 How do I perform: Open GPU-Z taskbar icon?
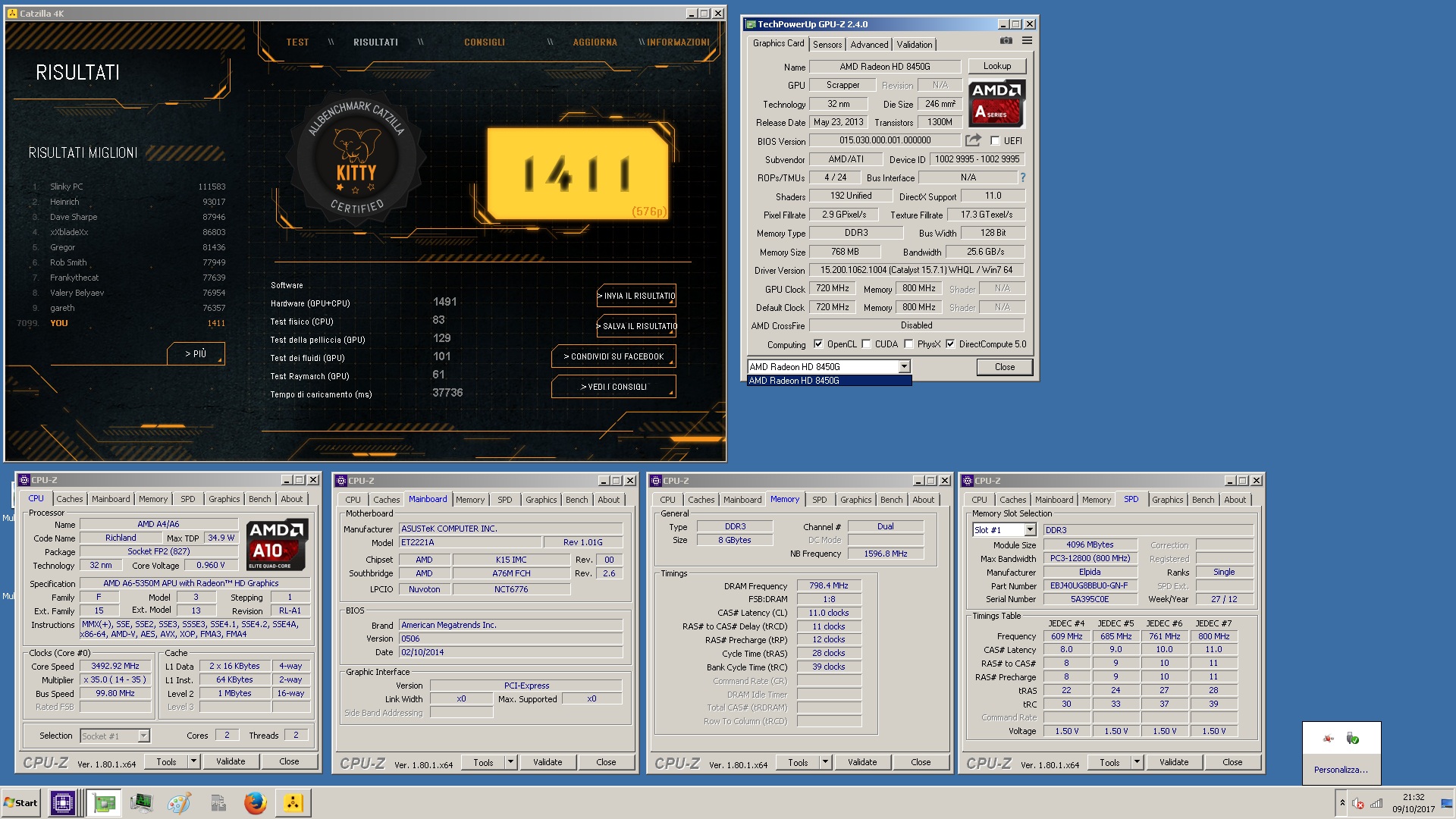[103, 803]
